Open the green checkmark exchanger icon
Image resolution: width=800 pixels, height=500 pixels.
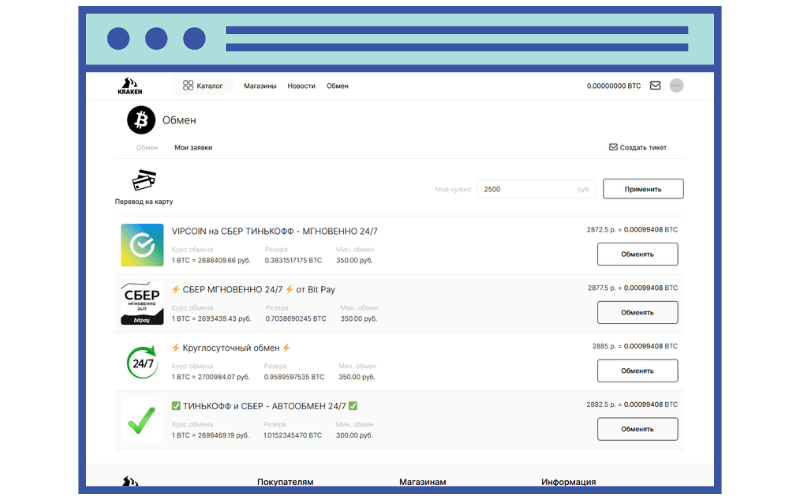click(142, 420)
